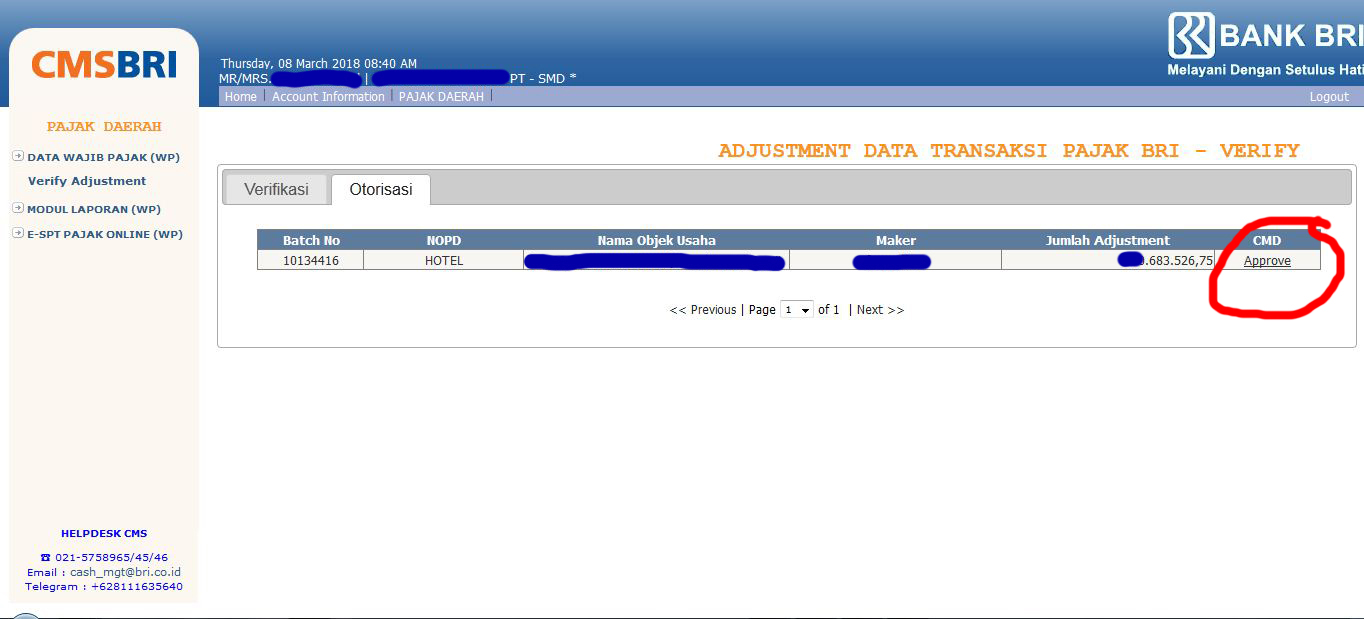The height and width of the screenshot is (619, 1364).
Task: Open the Home menu item
Action: click(240, 96)
